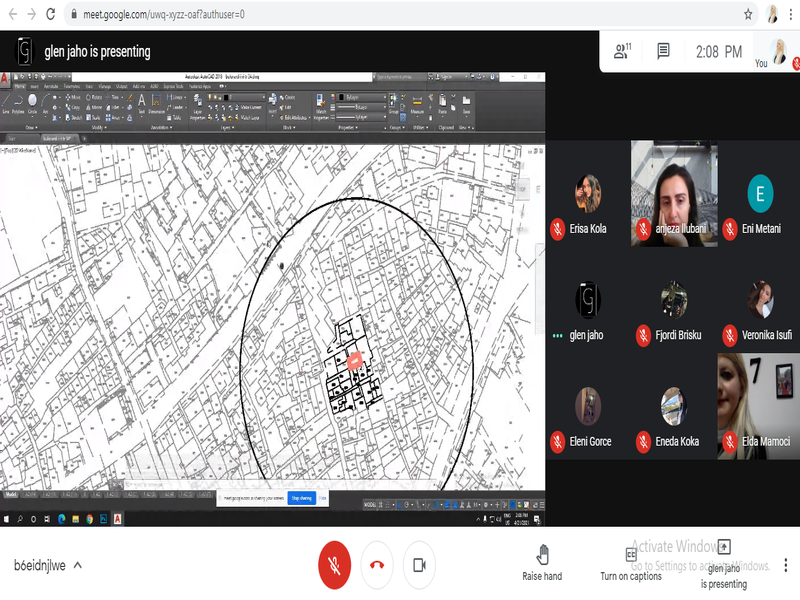Expand meeting details next to b6eidnjlwe

(x=78, y=565)
